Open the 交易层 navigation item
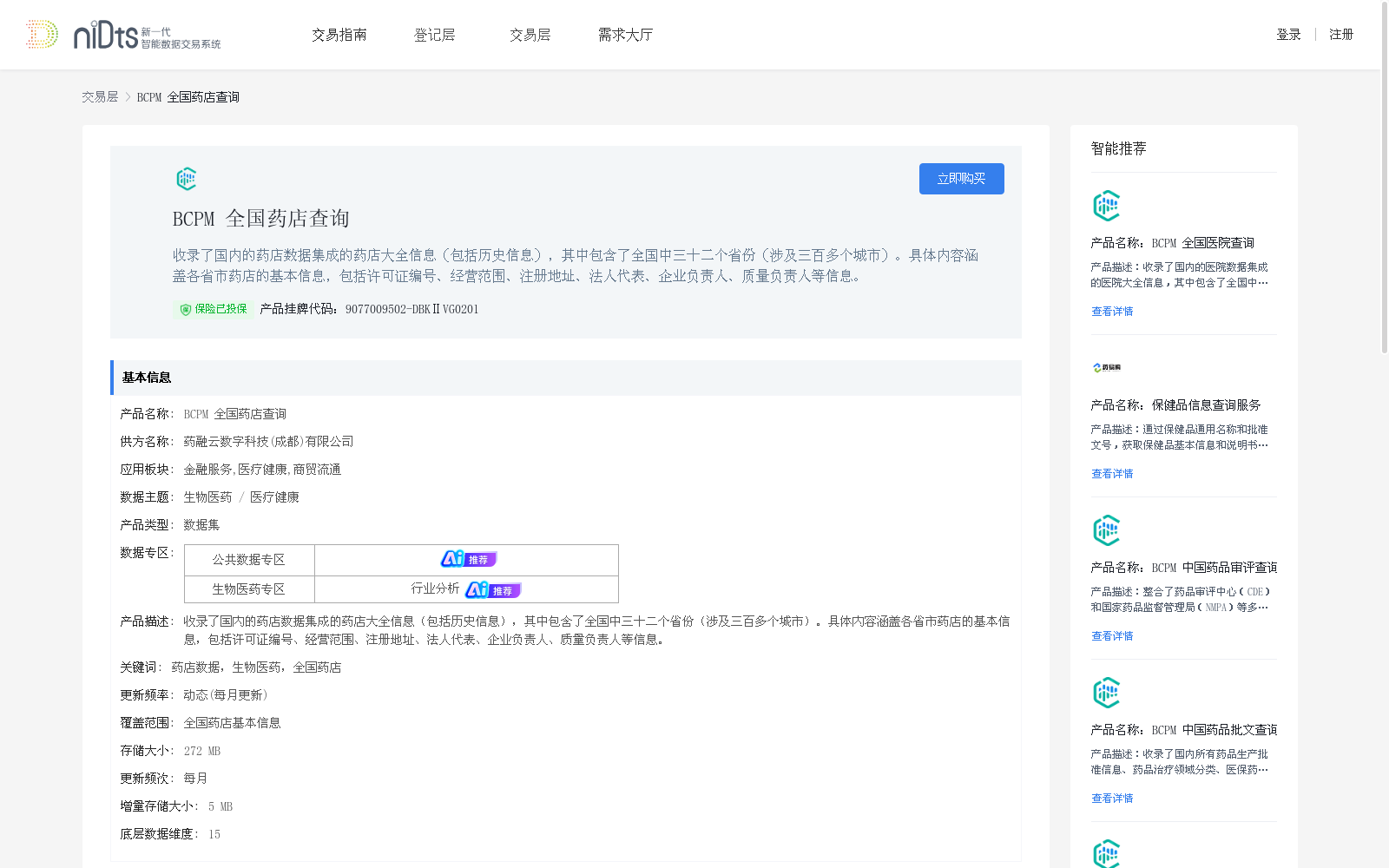The width and height of the screenshot is (1389, 868). [x=530, y=35]
